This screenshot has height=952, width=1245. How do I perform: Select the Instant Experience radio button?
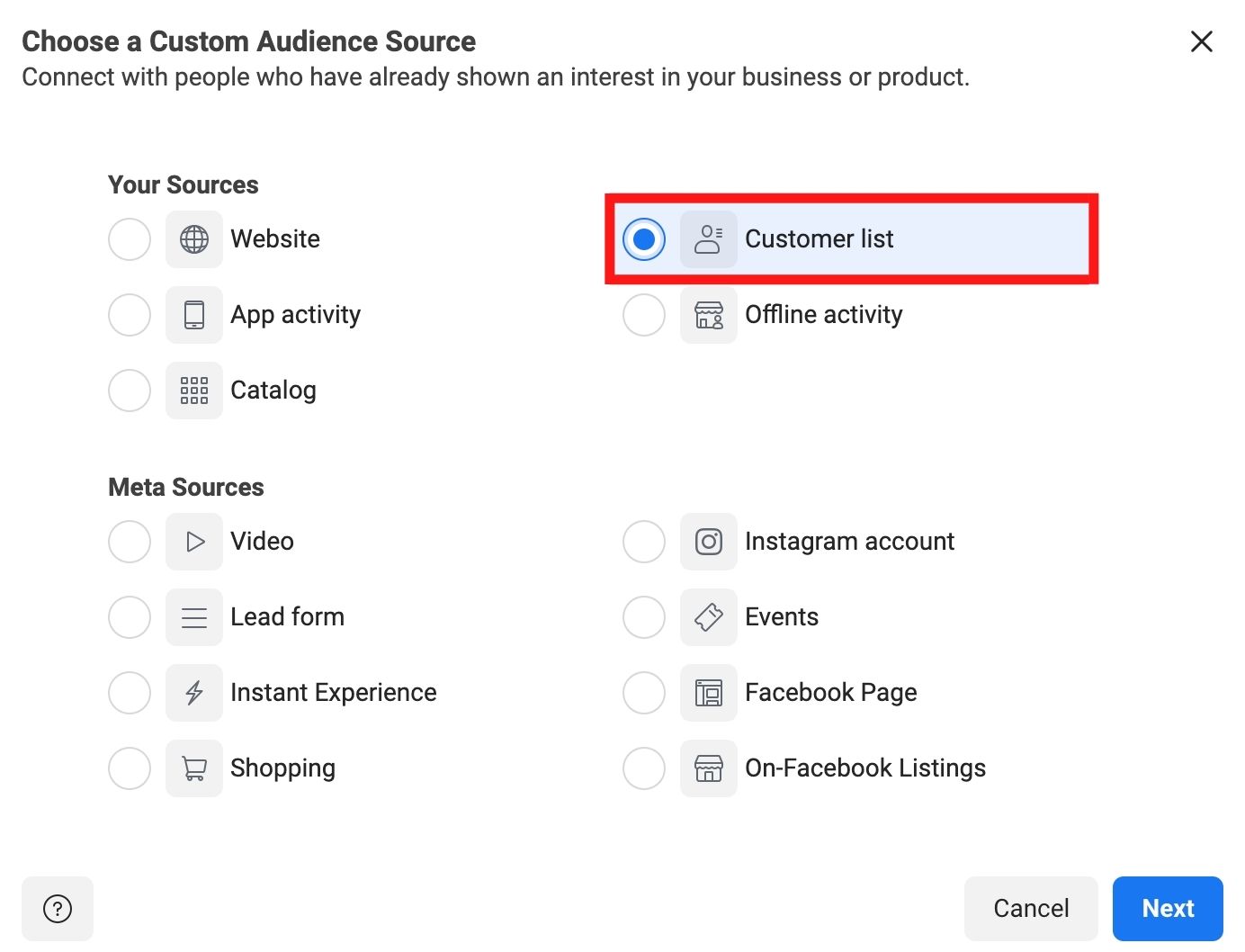coord(130,693)
